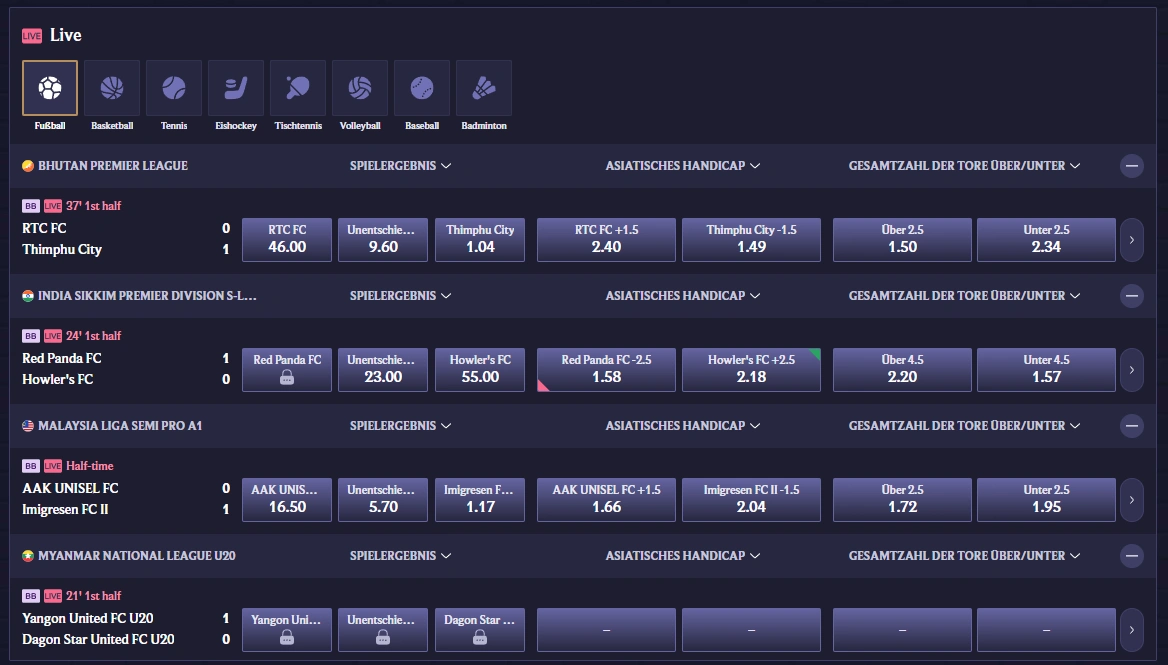The height and width of the screenshot is (665, 1168).
Task: Bet on AAK UNIS... at 16.50
Action: (x=287, y=500)
